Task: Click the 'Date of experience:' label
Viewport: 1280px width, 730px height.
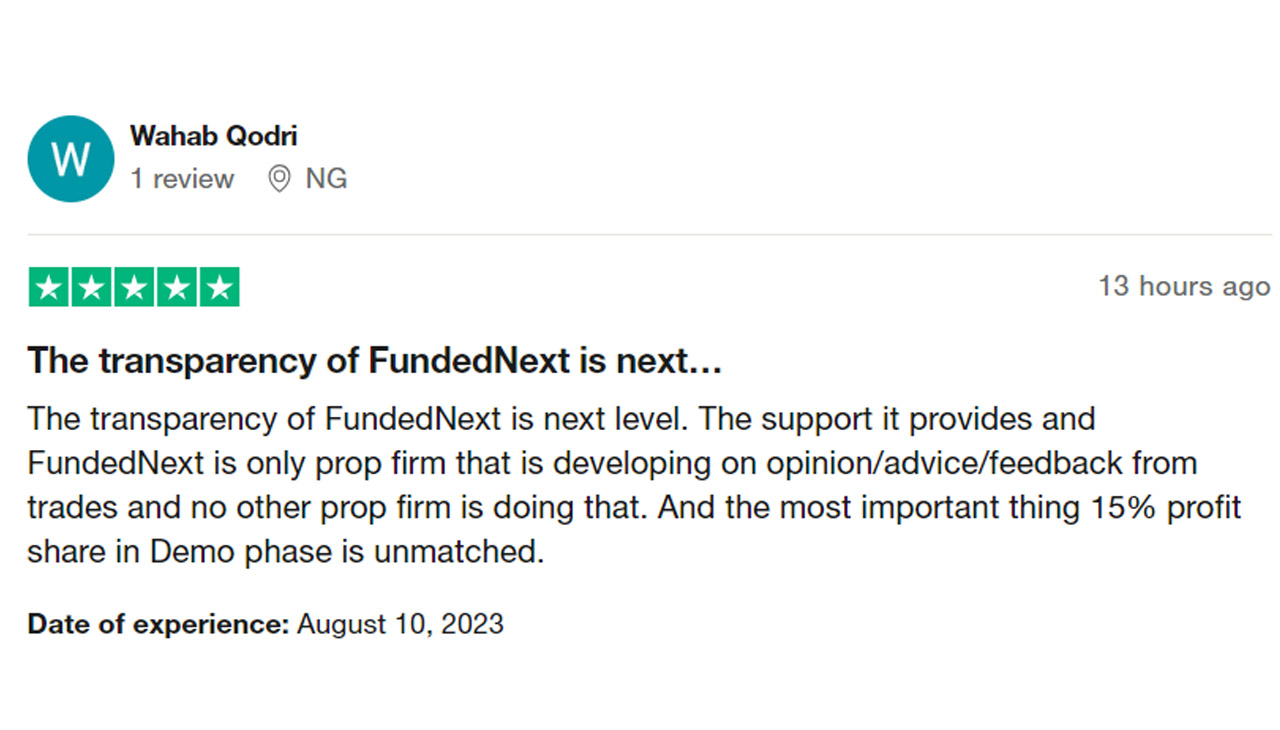Action: tap(159, 625)
